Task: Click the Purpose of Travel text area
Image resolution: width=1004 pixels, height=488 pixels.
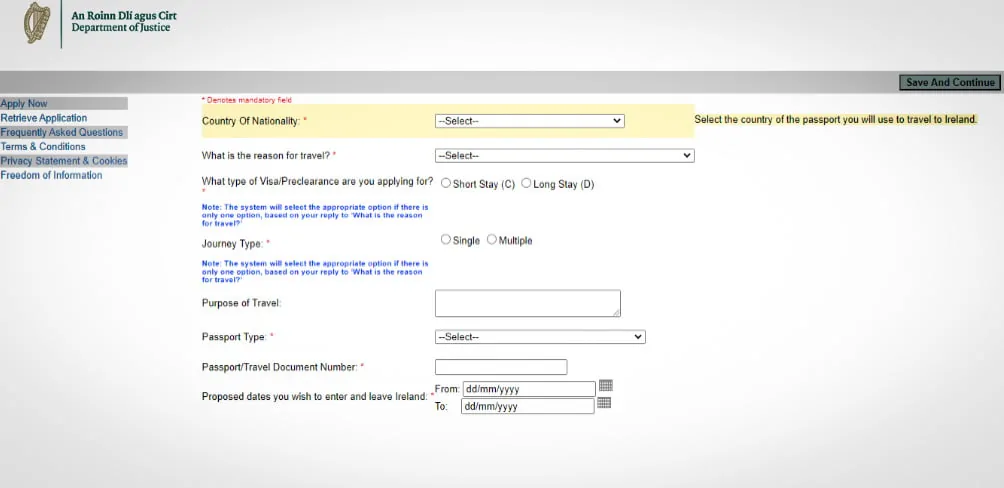Action: [528, 304]
